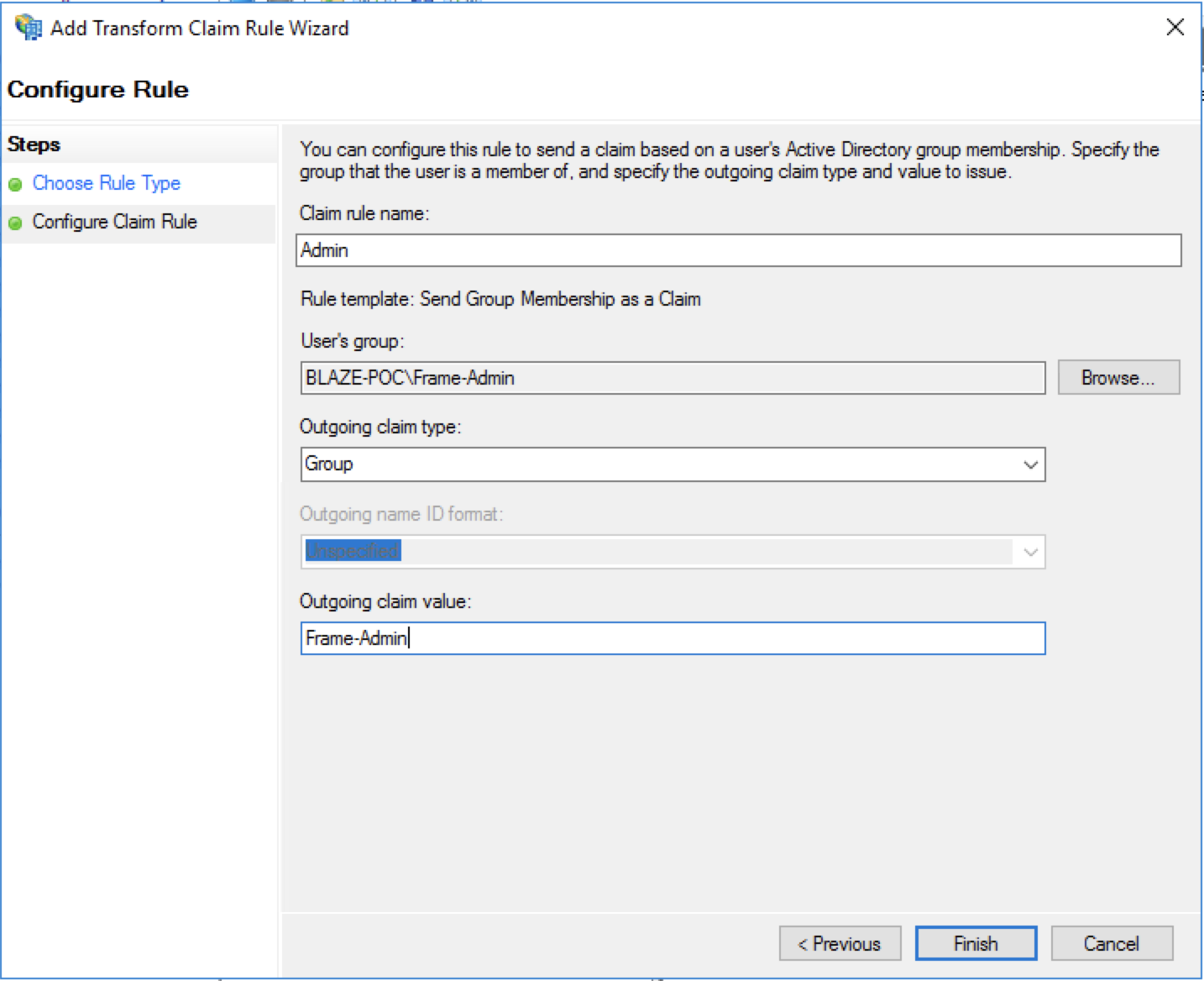The width and height of the screenshot is (1204, 981).
Task: Click the green bullet beside Configure Claim Rule
Action: tap(15, 223)
